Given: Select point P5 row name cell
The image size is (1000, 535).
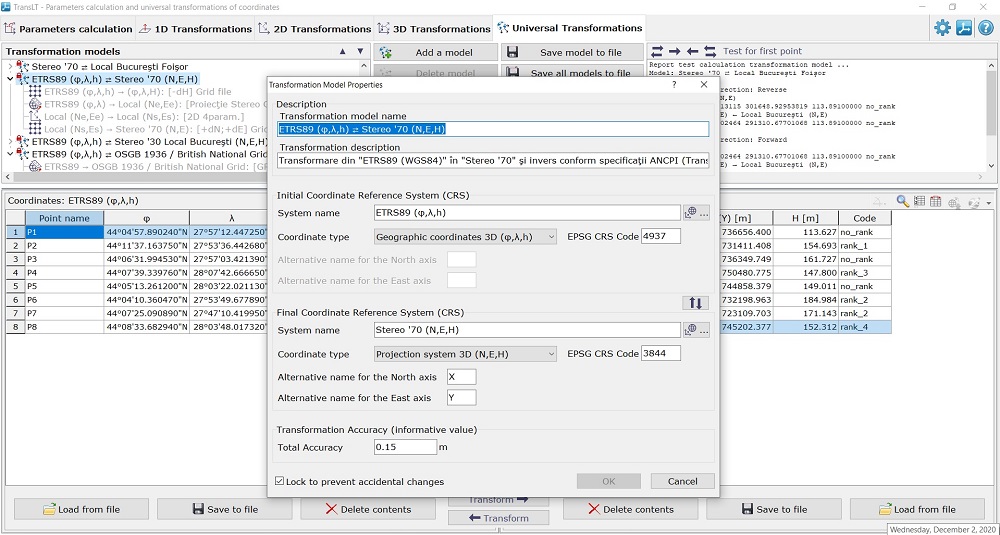Looking at the screenshot, I should coord(64,286).
